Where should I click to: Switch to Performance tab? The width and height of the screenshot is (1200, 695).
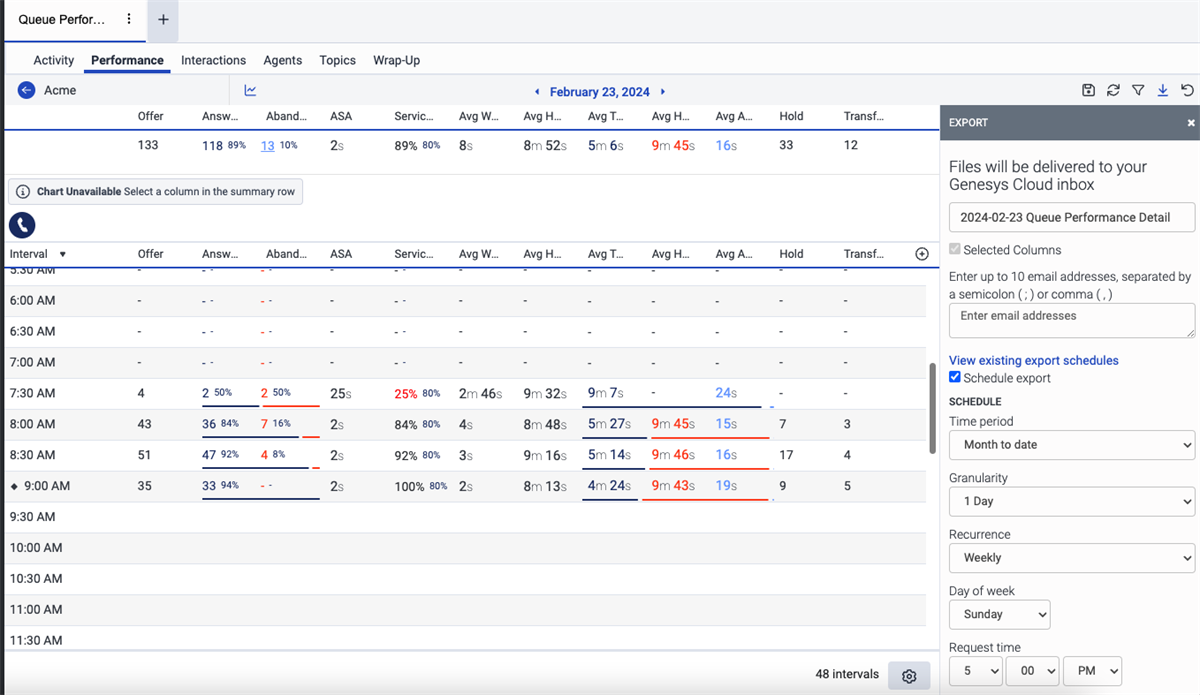(x=127, y=60)
